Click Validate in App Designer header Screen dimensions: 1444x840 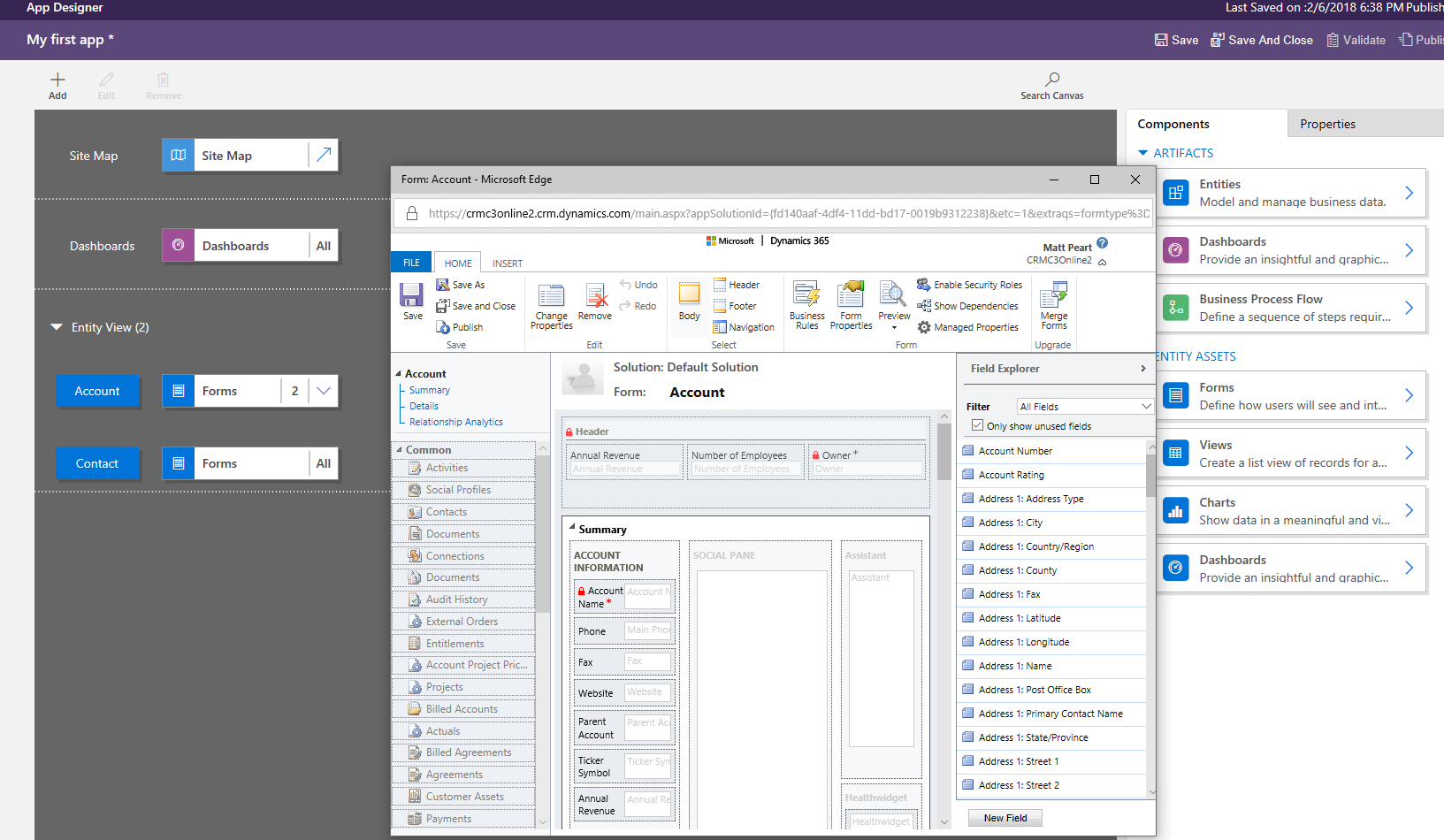[x=1356, y=40]
